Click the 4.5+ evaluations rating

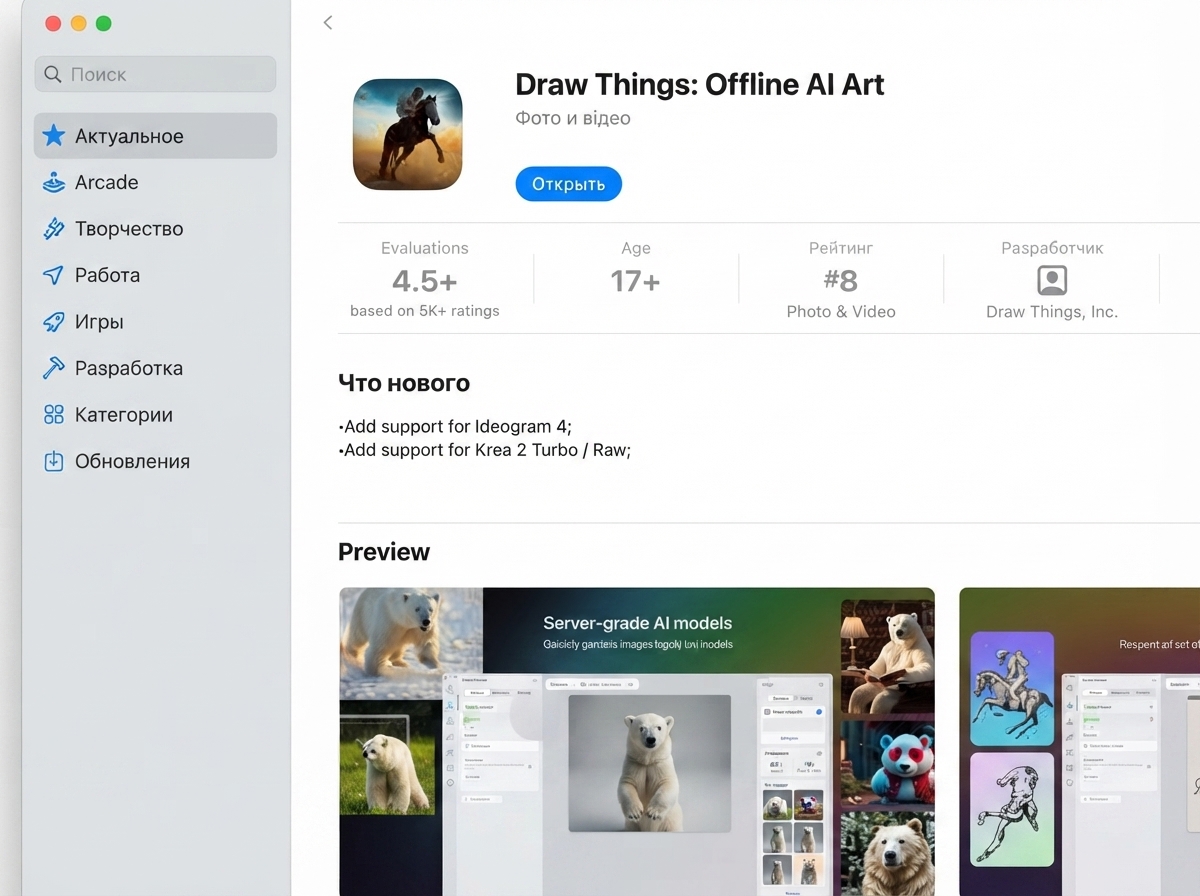pyautogui.click(x=425, y=281)
